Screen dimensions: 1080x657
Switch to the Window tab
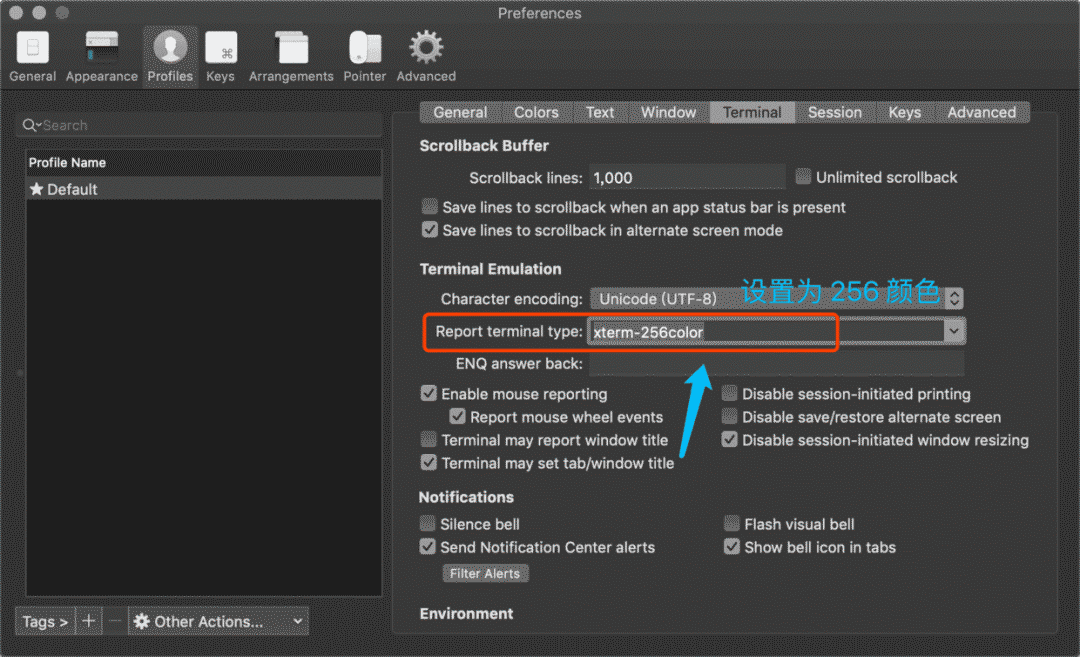[x=668, y=112]
